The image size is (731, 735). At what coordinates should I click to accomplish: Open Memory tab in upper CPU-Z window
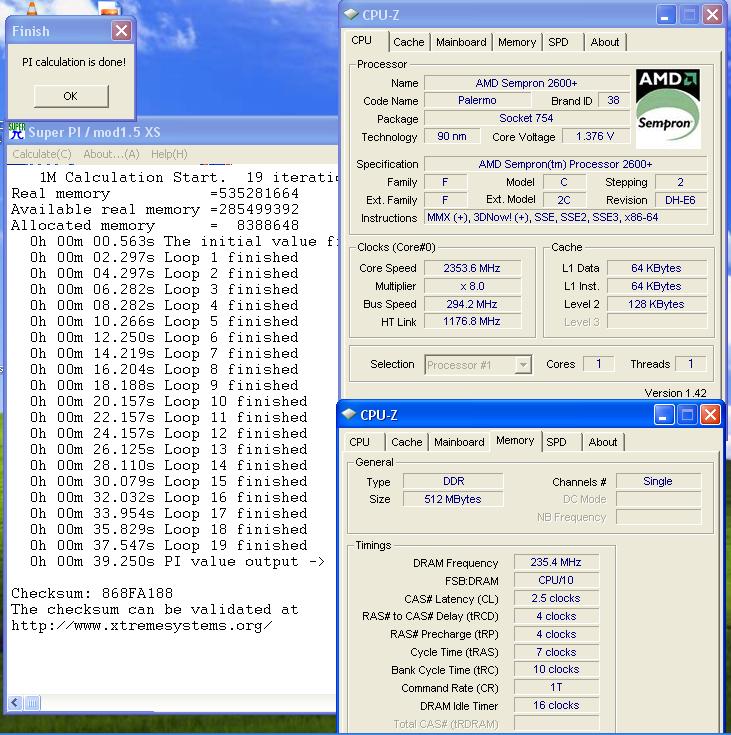(517, 42)
